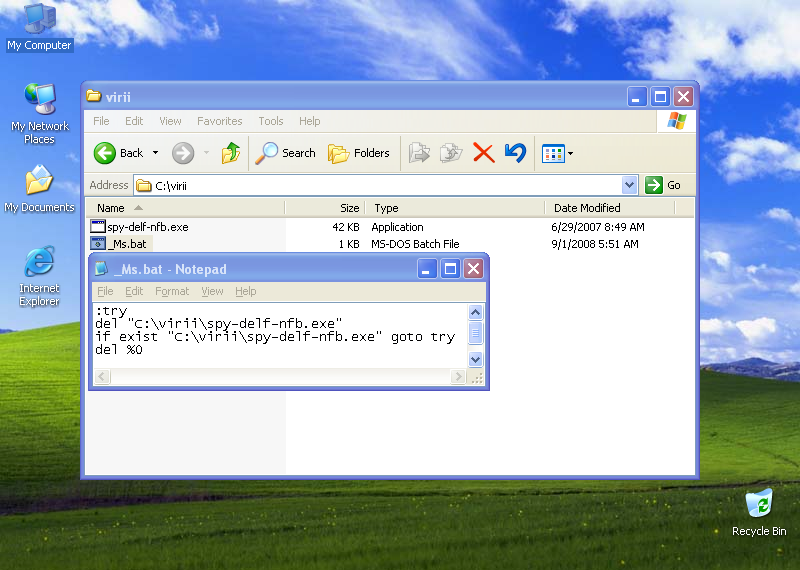The width and height of the screenshot is (800, 570).
Task: Open the View menu in virii window
Action: pyautogui.click(x=170, y=121)
